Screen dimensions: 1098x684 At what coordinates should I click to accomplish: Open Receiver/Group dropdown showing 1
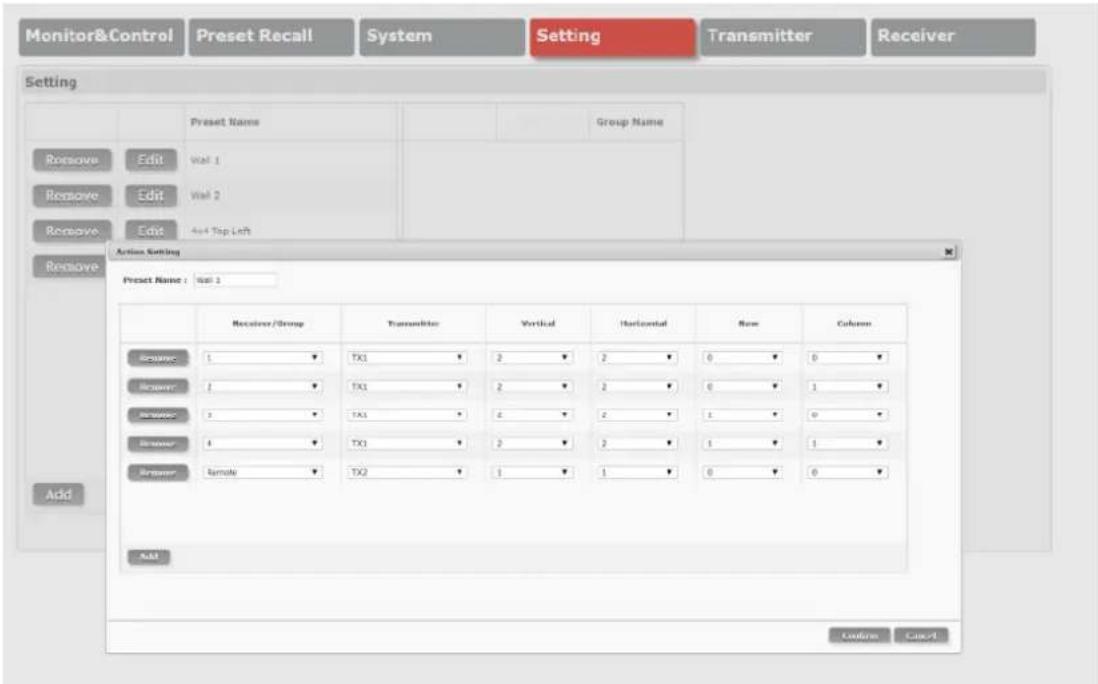[x=263, y=358]
